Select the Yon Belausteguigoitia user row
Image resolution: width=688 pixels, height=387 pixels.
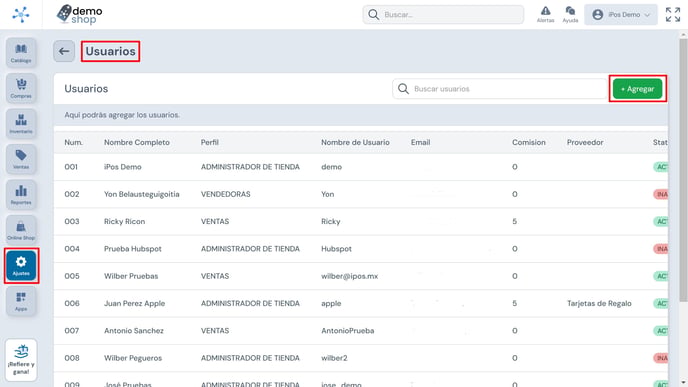(361, 194)
